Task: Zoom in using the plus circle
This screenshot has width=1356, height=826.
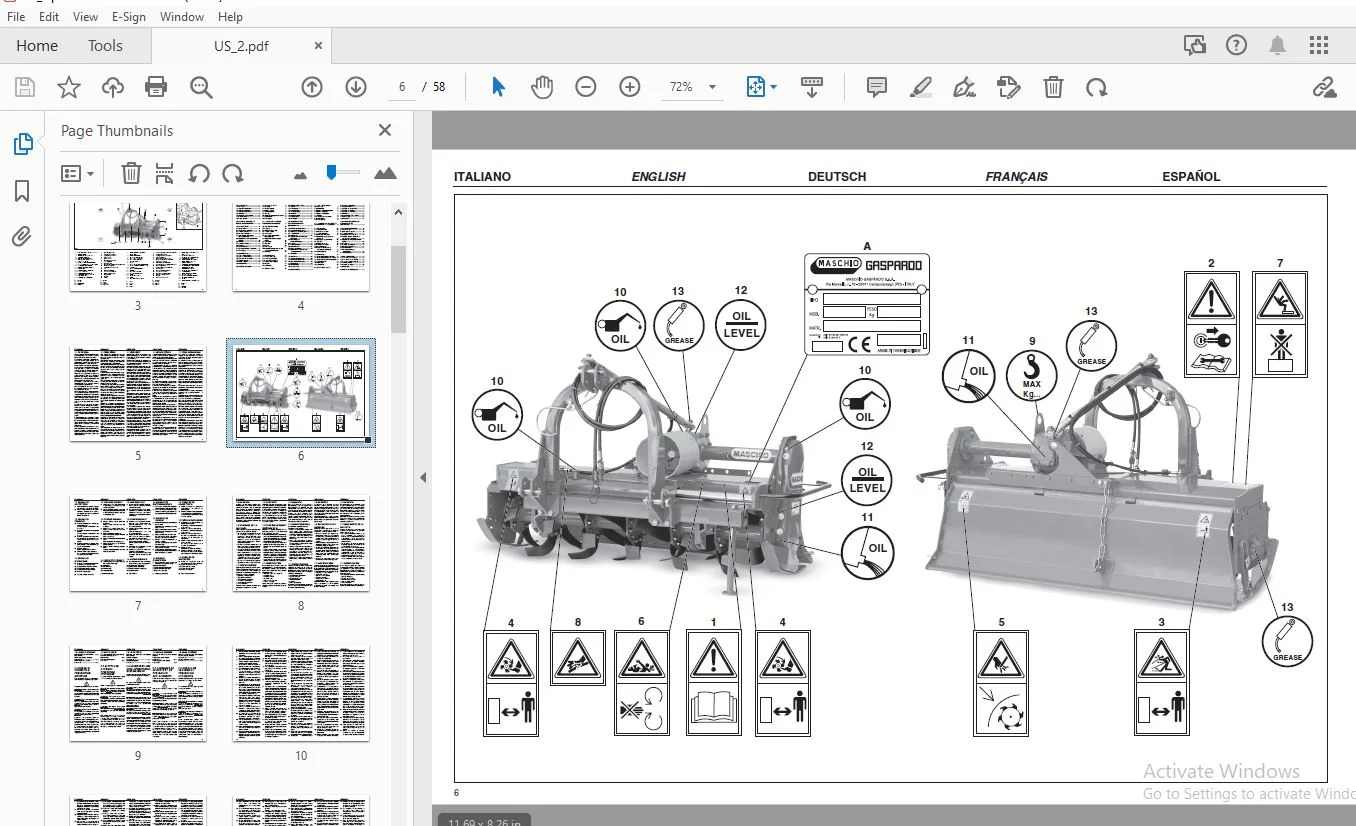Action: click(630, 87)
